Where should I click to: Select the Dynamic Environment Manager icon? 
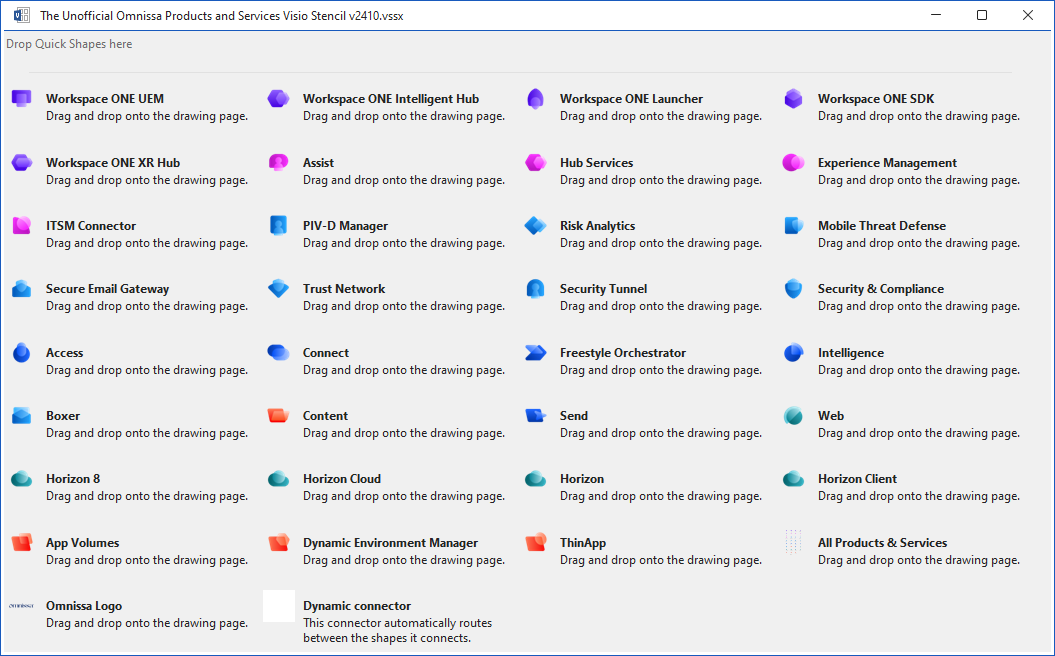(x=279, y=542)
